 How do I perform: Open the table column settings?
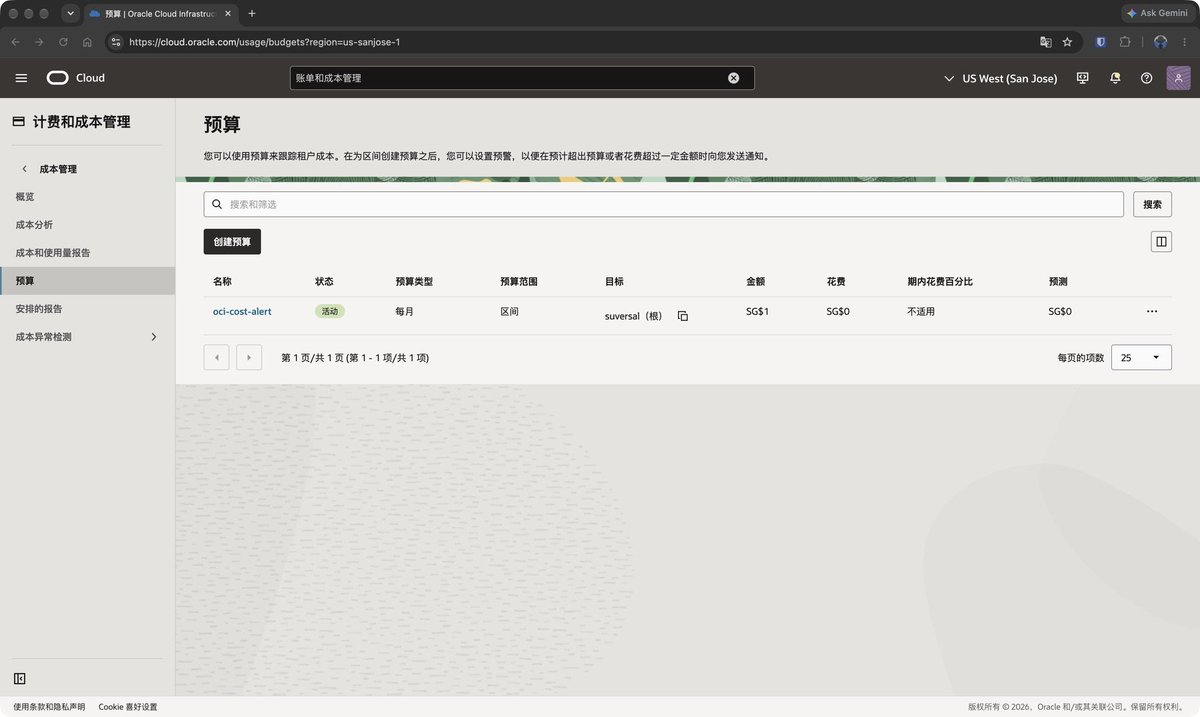click(x=1161, y=241)
